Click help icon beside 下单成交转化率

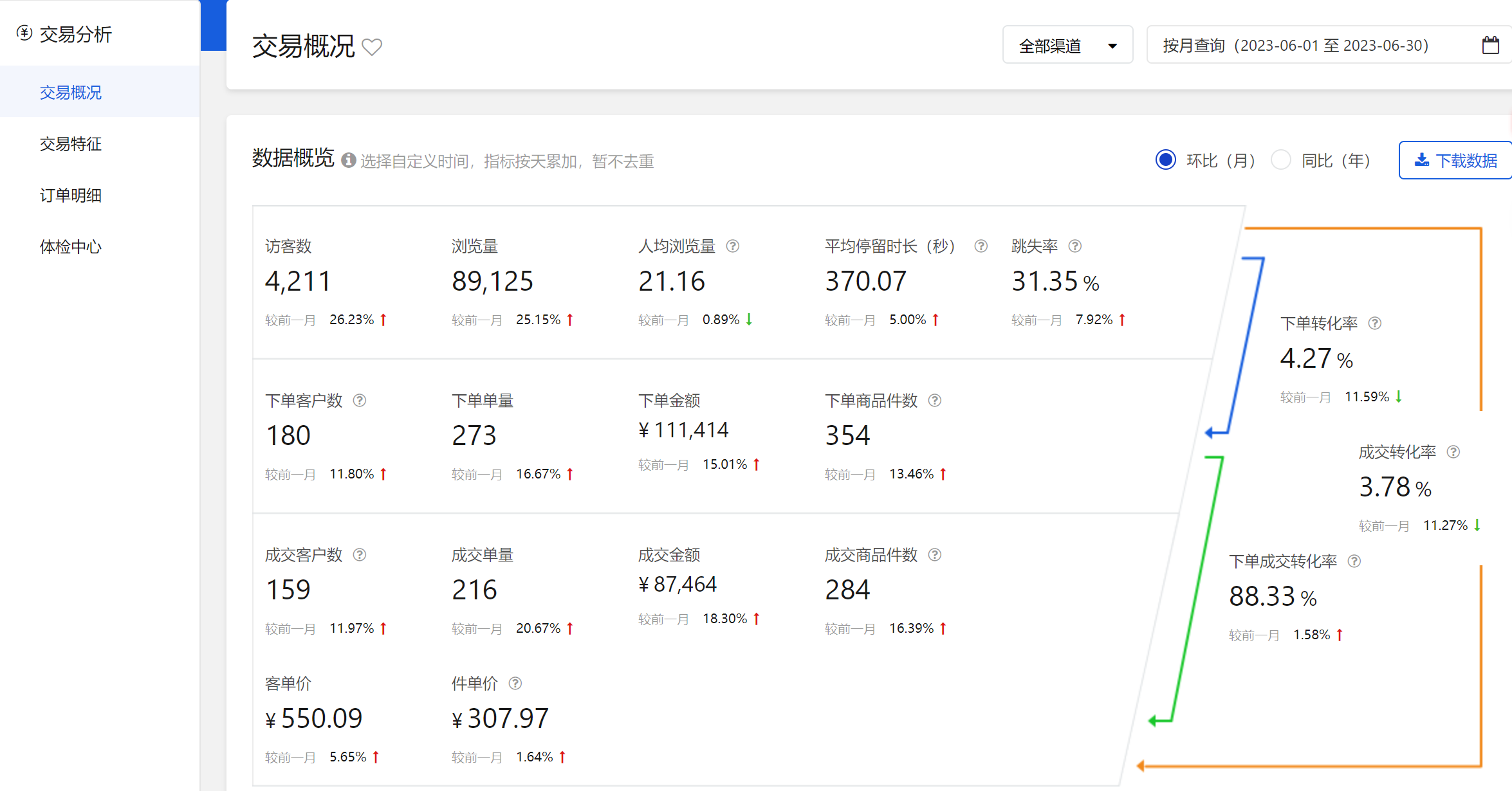pyautogui.click(x=1354, y=561)
